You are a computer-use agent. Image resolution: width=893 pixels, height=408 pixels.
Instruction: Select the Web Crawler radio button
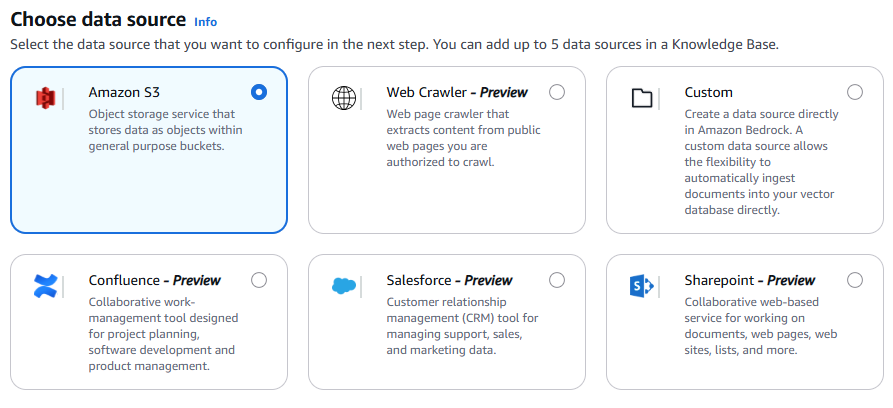(x=557, y=92)
